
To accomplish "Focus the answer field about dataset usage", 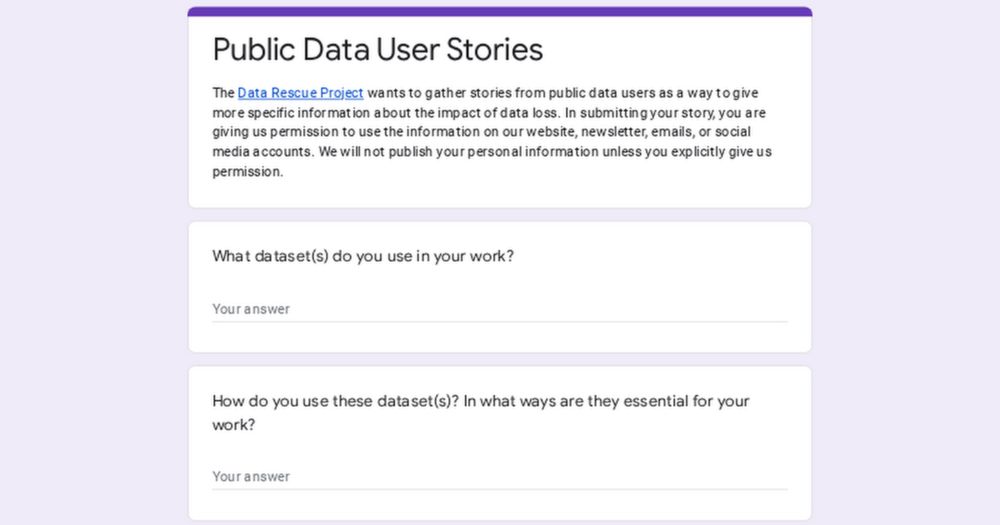I will pyautogui.click(x=499, y=476).
